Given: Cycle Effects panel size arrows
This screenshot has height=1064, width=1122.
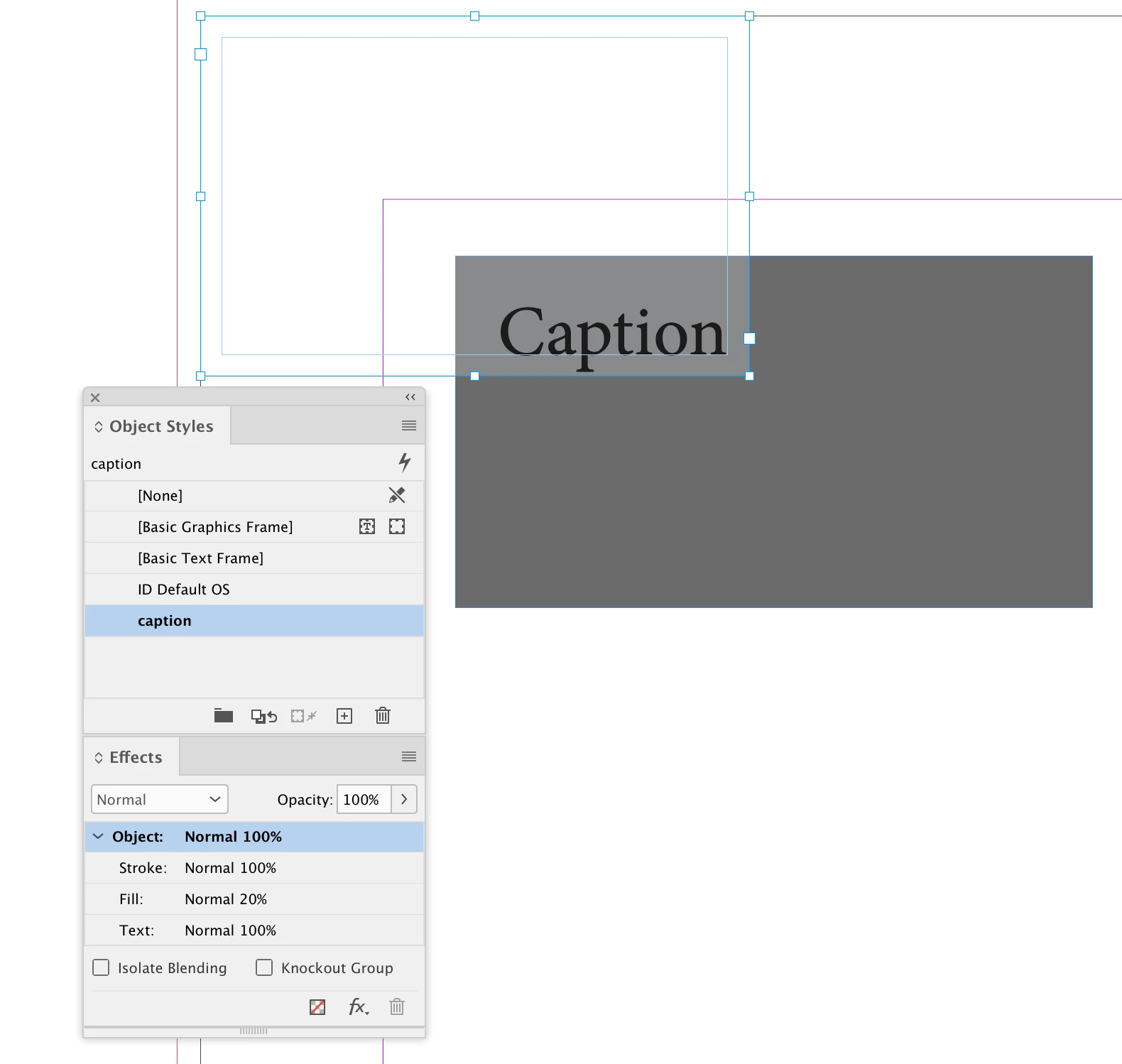Looking at the screenshot, I should pos(99,758).
